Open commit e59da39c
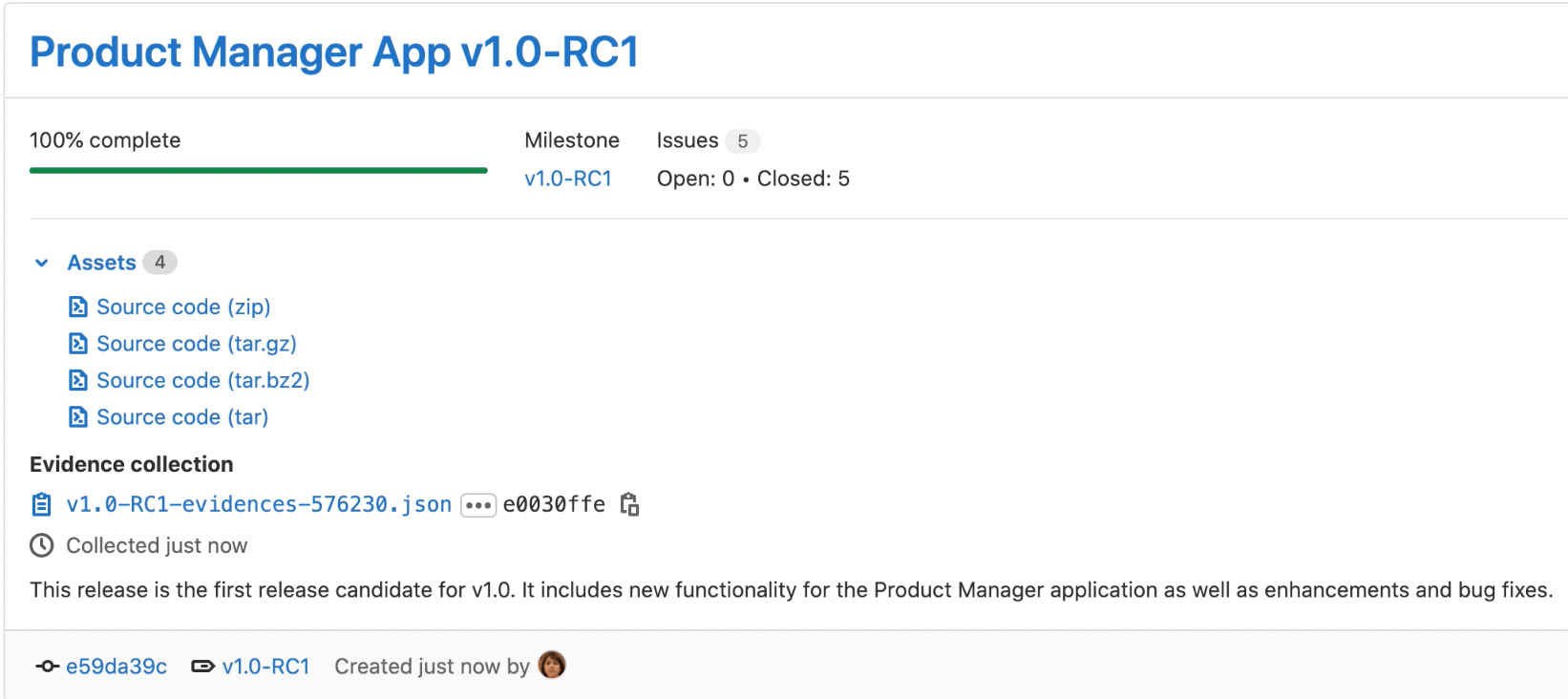Image resolution: width=1568 pixels, height=699 pixels. coord(116,666)
